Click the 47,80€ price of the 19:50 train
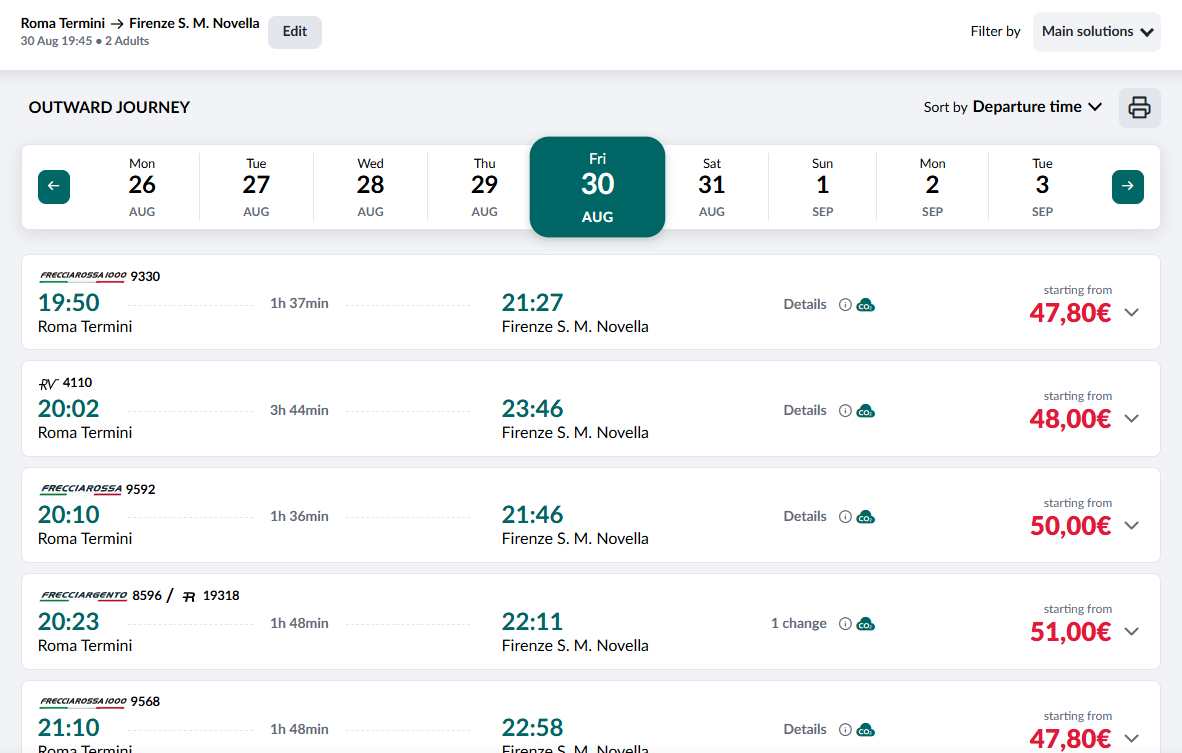The image size is (1182, 753). pos(1070,313)
